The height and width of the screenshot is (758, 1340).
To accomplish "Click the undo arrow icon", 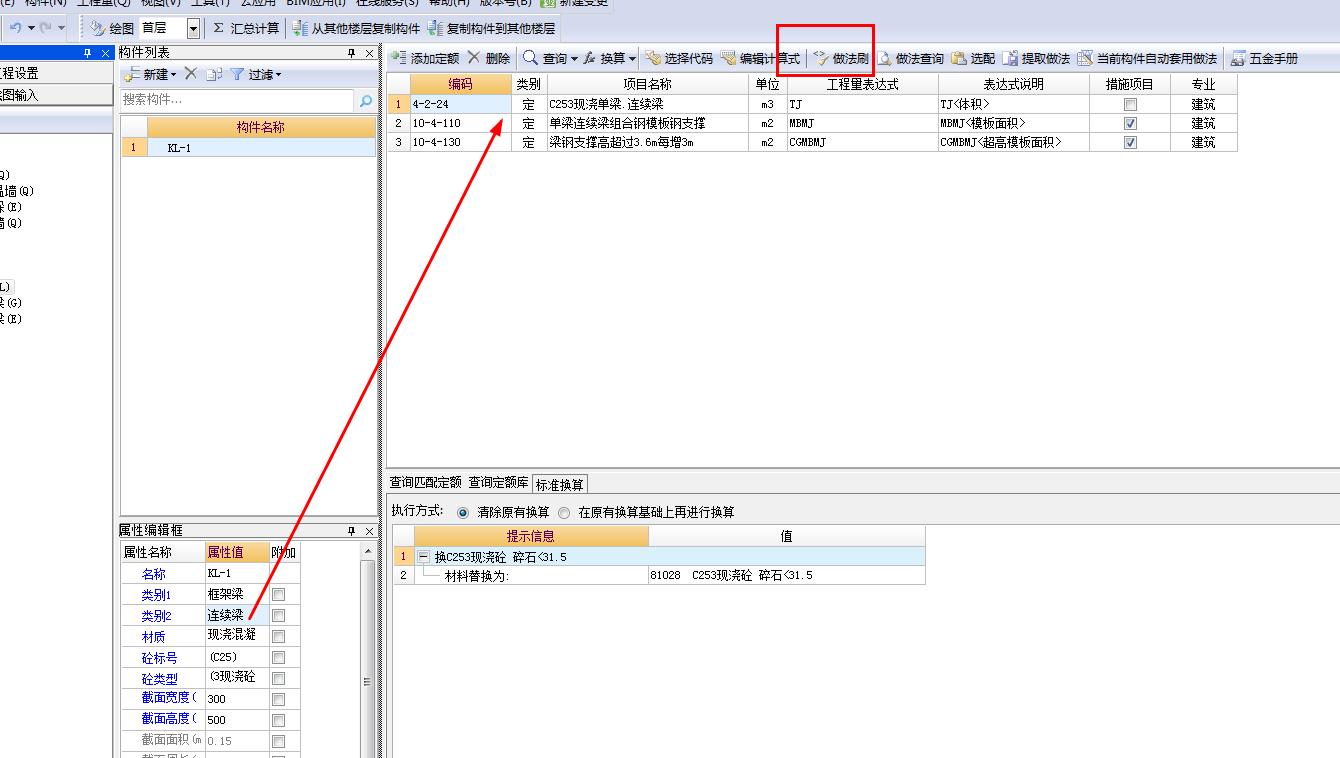I will 16,28.
